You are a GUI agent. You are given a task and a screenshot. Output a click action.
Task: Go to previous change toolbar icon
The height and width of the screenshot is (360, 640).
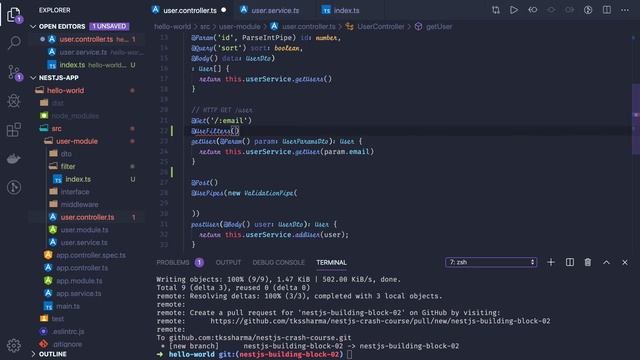(533, 10)
